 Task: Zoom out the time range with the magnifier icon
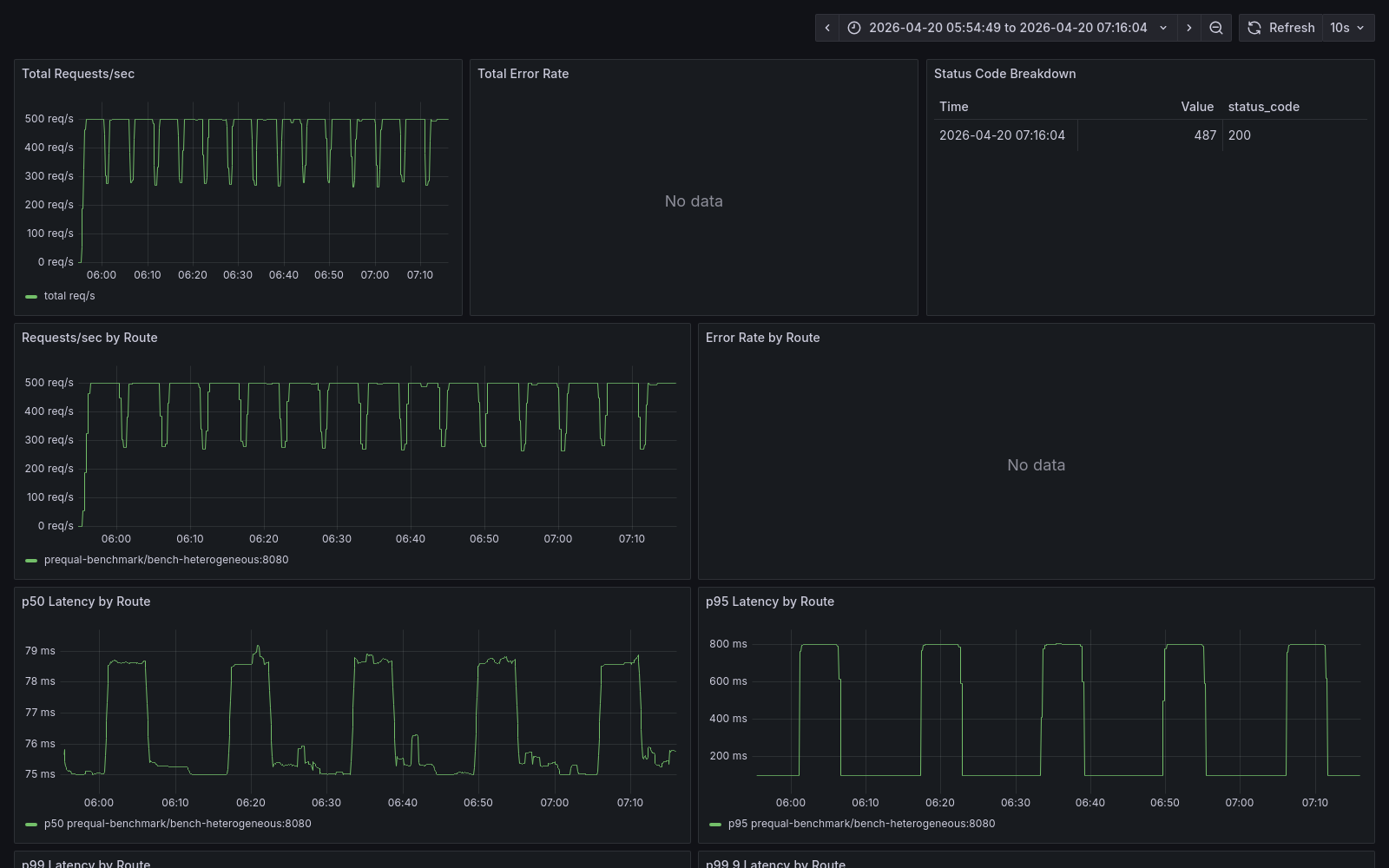pos(1215,27)
